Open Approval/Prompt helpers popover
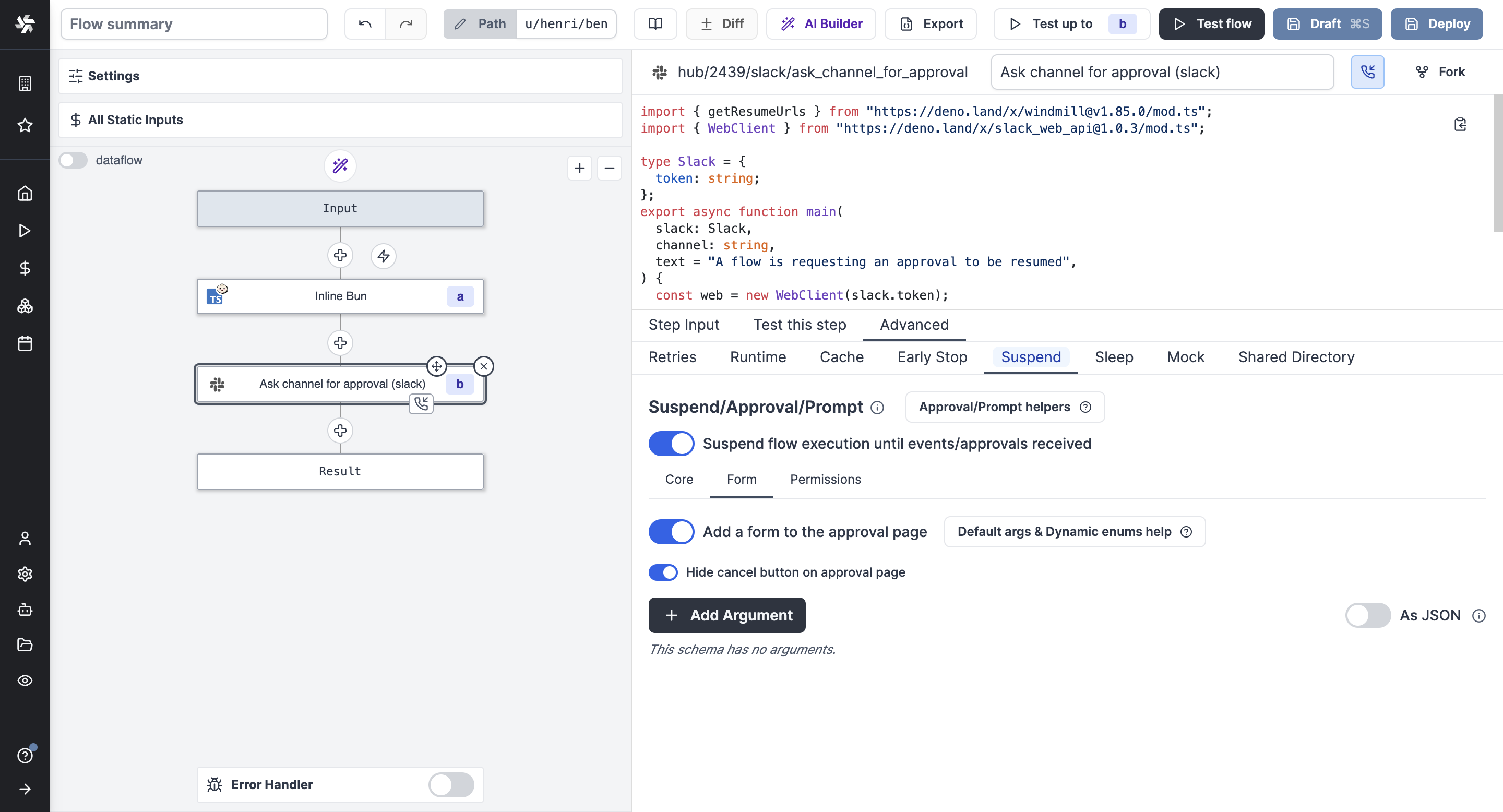The width and height of the screenshot is (1503, 812). pos(1005,407)
